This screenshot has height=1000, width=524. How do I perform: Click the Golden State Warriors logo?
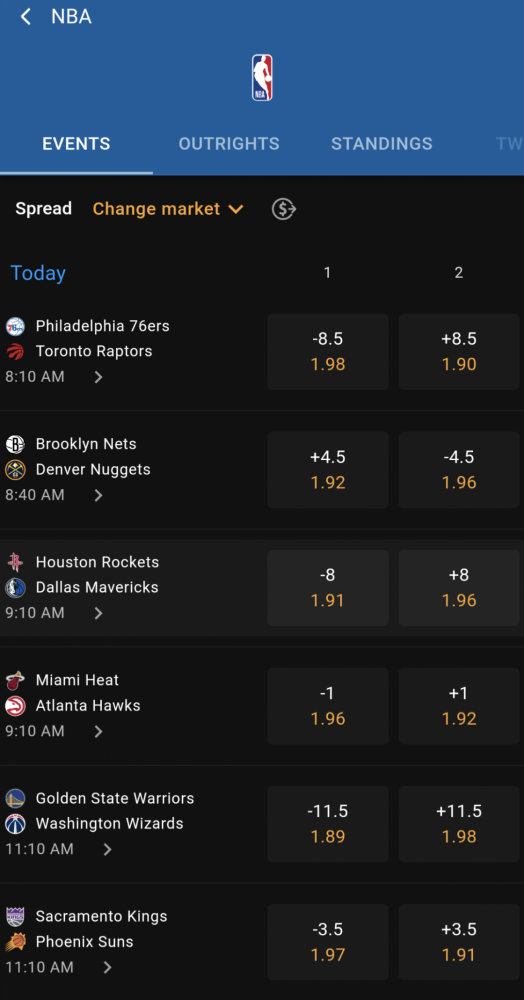(15, 798)
